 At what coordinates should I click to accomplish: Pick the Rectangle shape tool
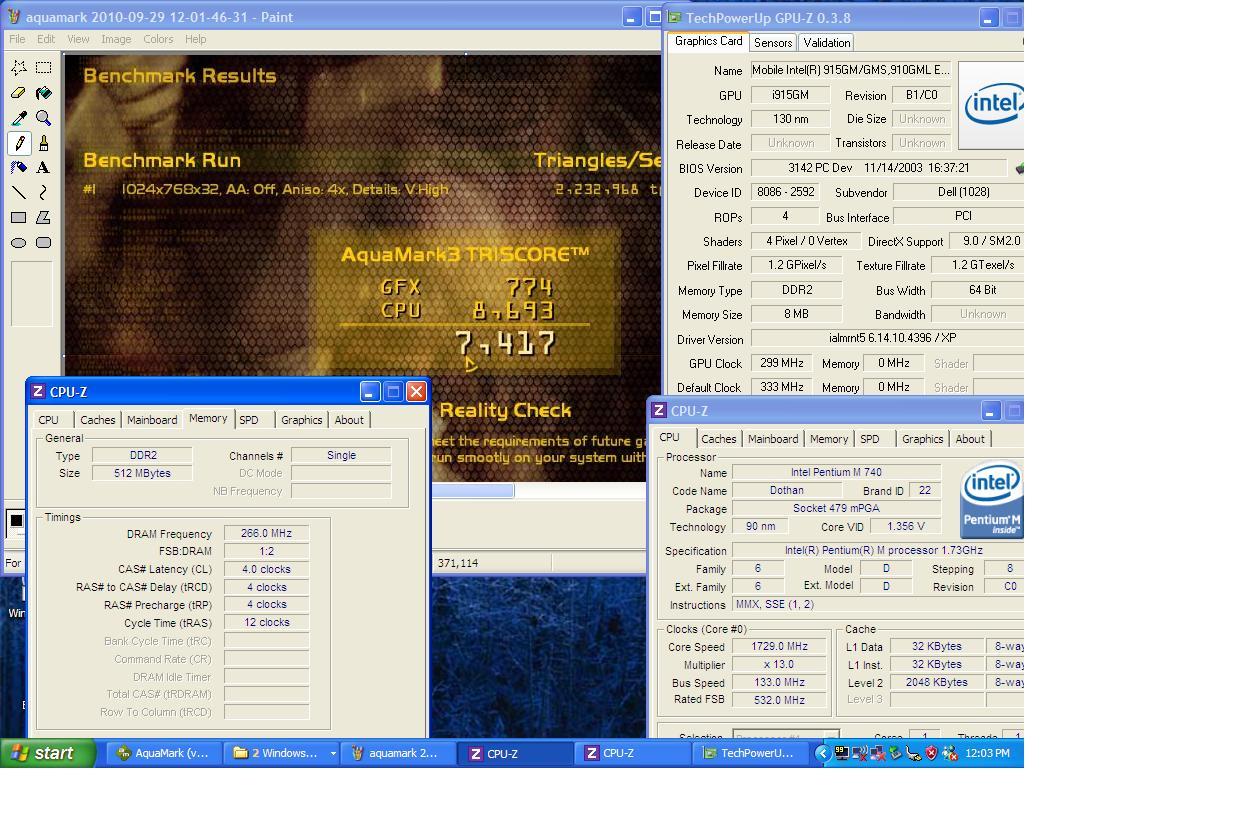[19, 218]
